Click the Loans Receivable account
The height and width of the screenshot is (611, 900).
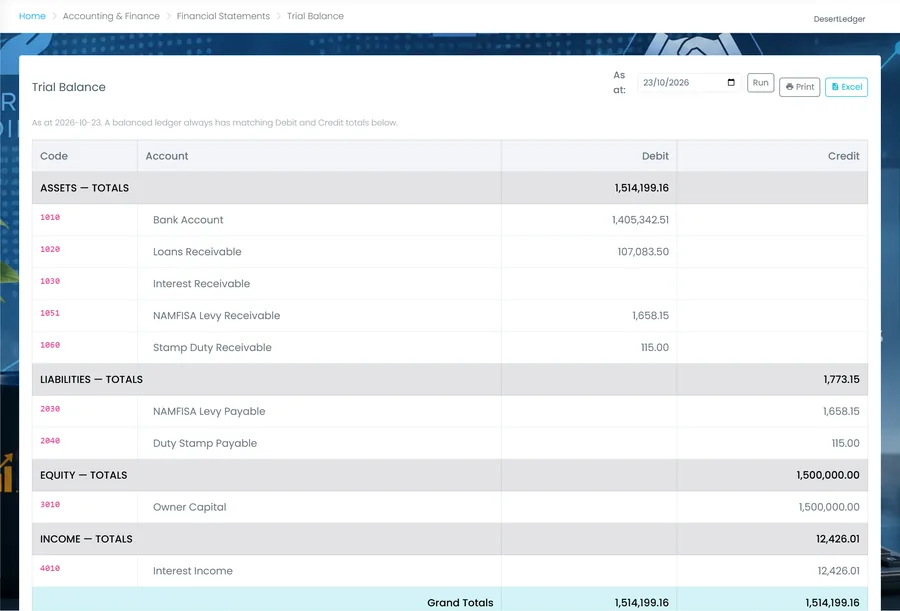pos(197,252)
